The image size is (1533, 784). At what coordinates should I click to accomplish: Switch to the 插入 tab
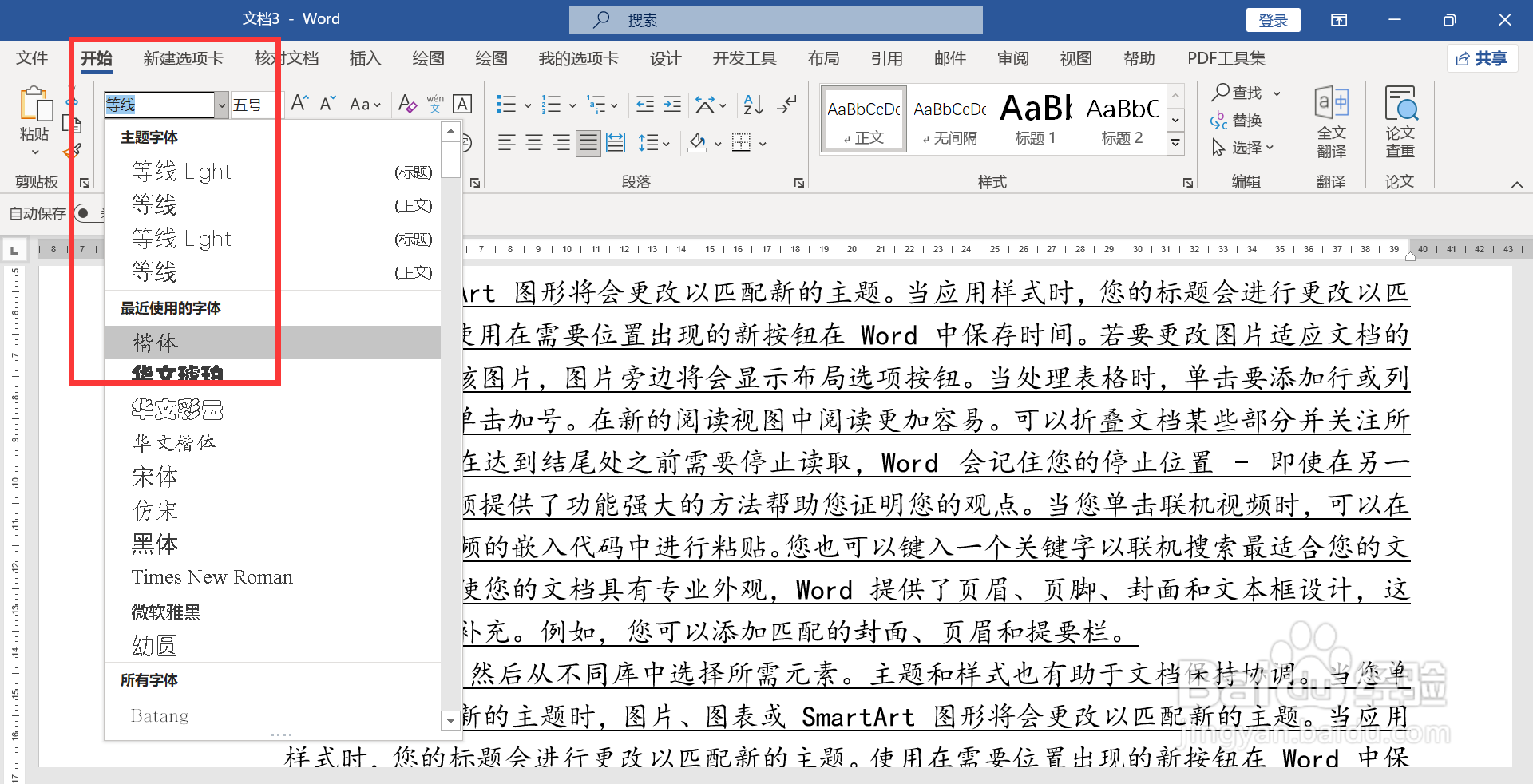pyautogui.click(x=365, y=58)
